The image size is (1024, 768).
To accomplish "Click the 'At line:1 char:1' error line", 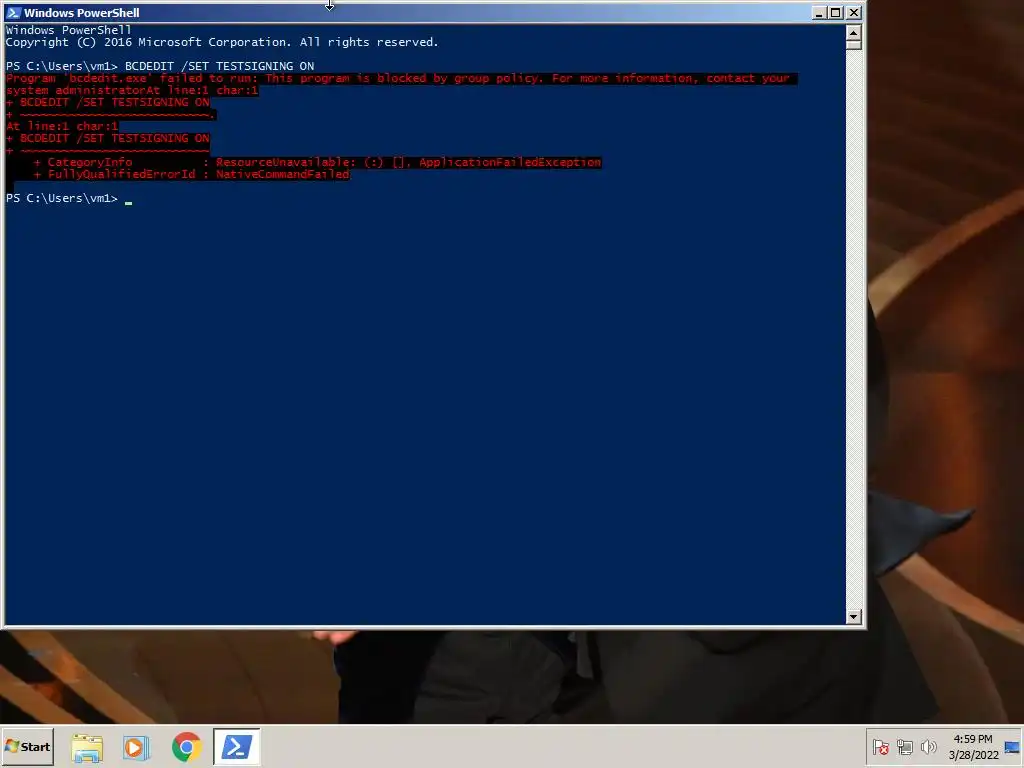I will 62,126.
